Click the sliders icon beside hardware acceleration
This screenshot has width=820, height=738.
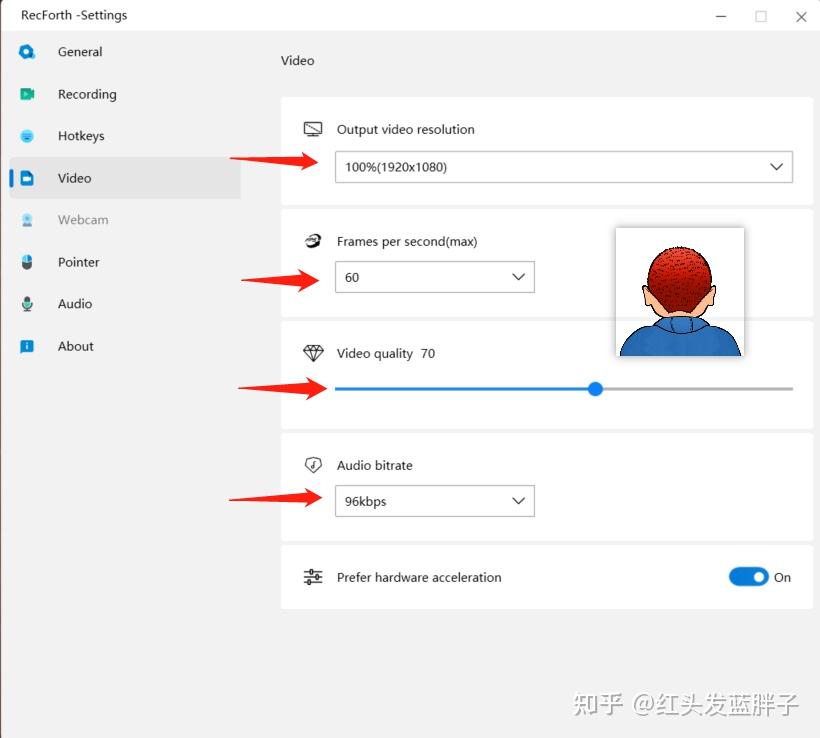pos(313,577)
